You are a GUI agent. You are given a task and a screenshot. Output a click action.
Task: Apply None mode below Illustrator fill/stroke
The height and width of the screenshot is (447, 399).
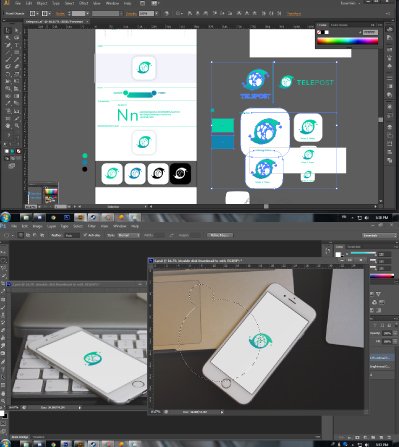pos(19,151)
